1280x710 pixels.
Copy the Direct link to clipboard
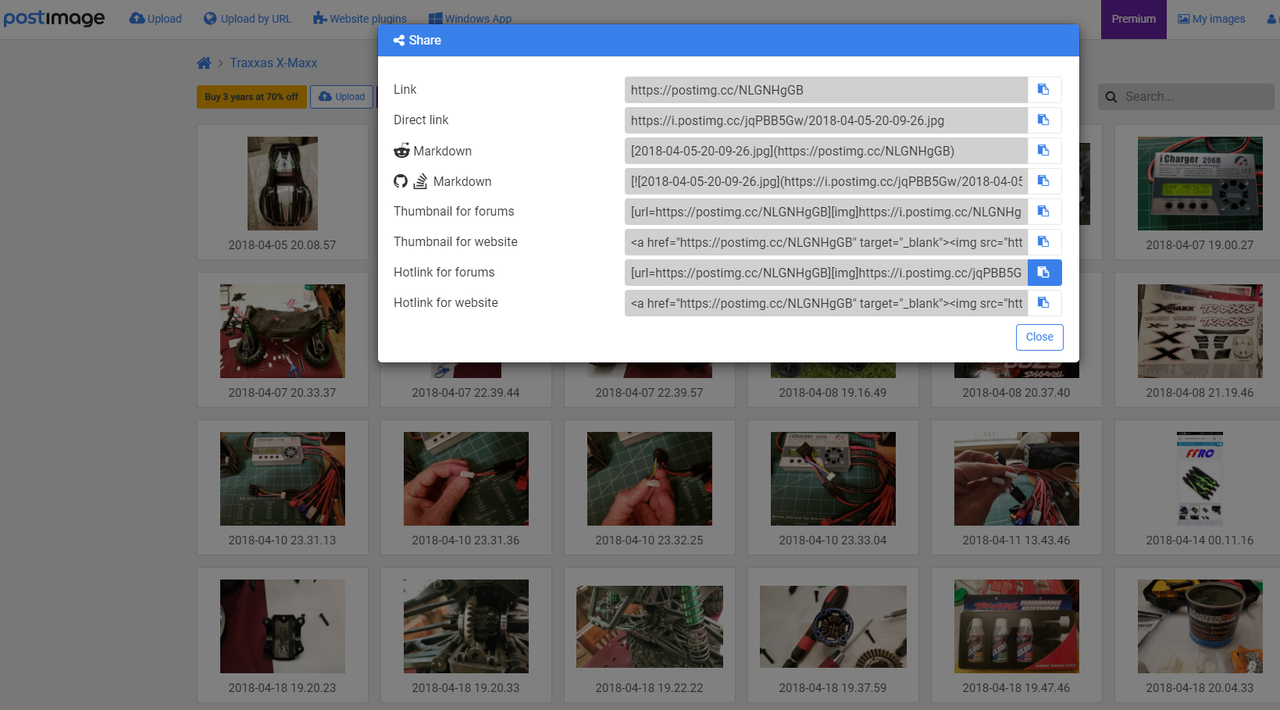[1044, 120]
